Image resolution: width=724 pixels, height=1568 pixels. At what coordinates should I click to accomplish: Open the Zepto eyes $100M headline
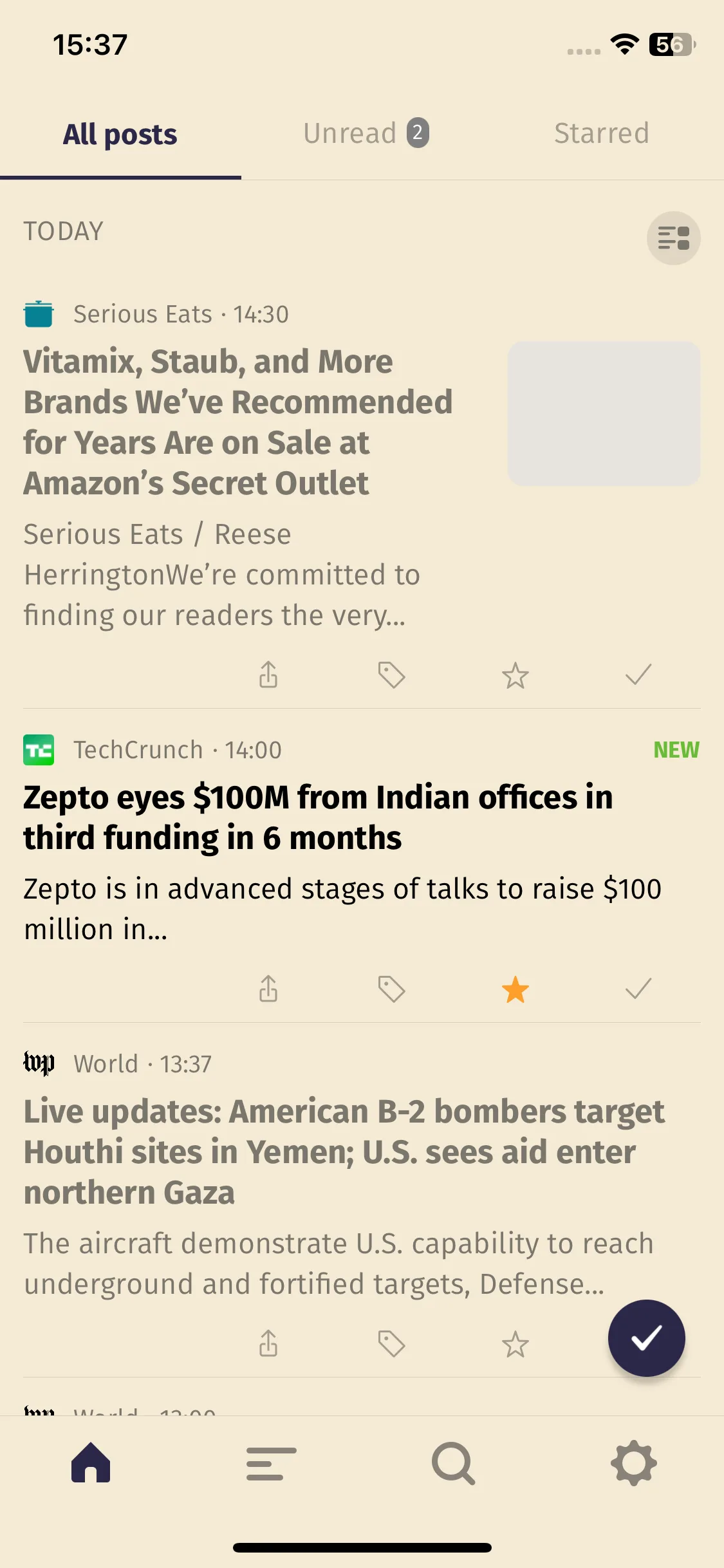(x=319, y=817)
